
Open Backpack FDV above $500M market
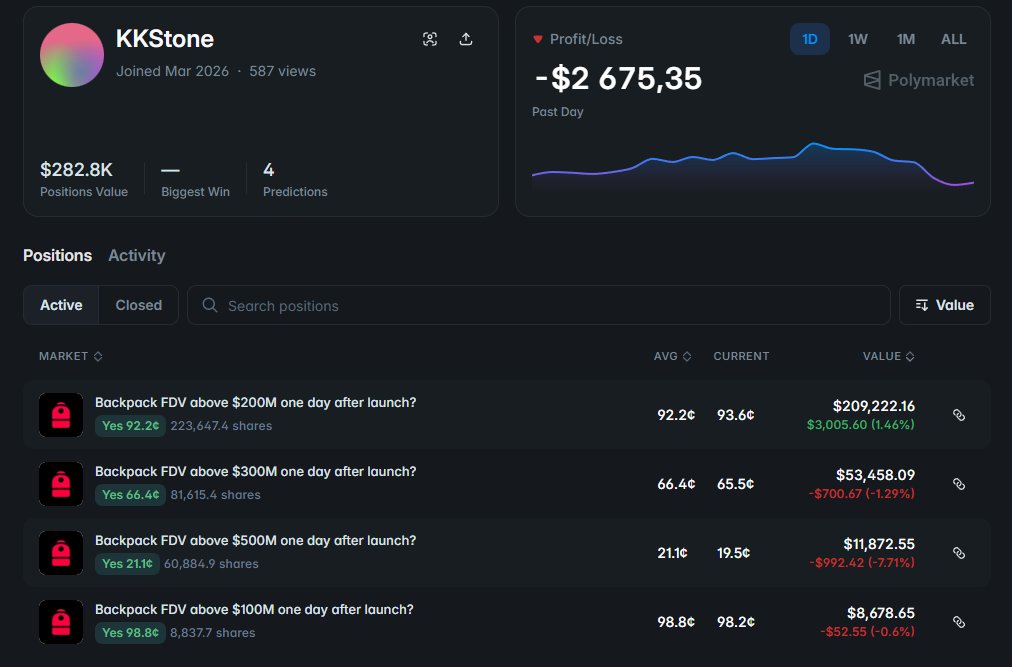click(256, 540)
